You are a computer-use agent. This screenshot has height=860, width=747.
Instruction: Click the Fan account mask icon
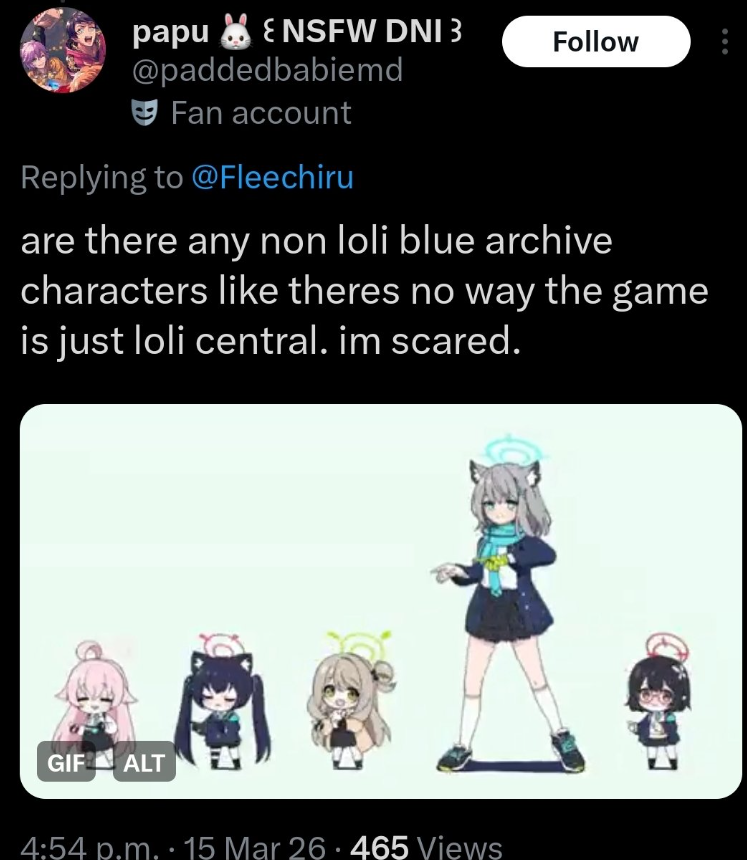pos(145,112)
